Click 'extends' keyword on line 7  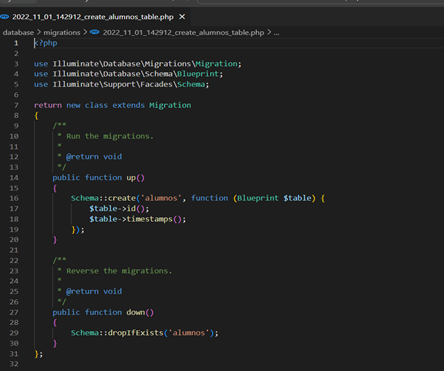pyautogui.click(x=128, y=105)
